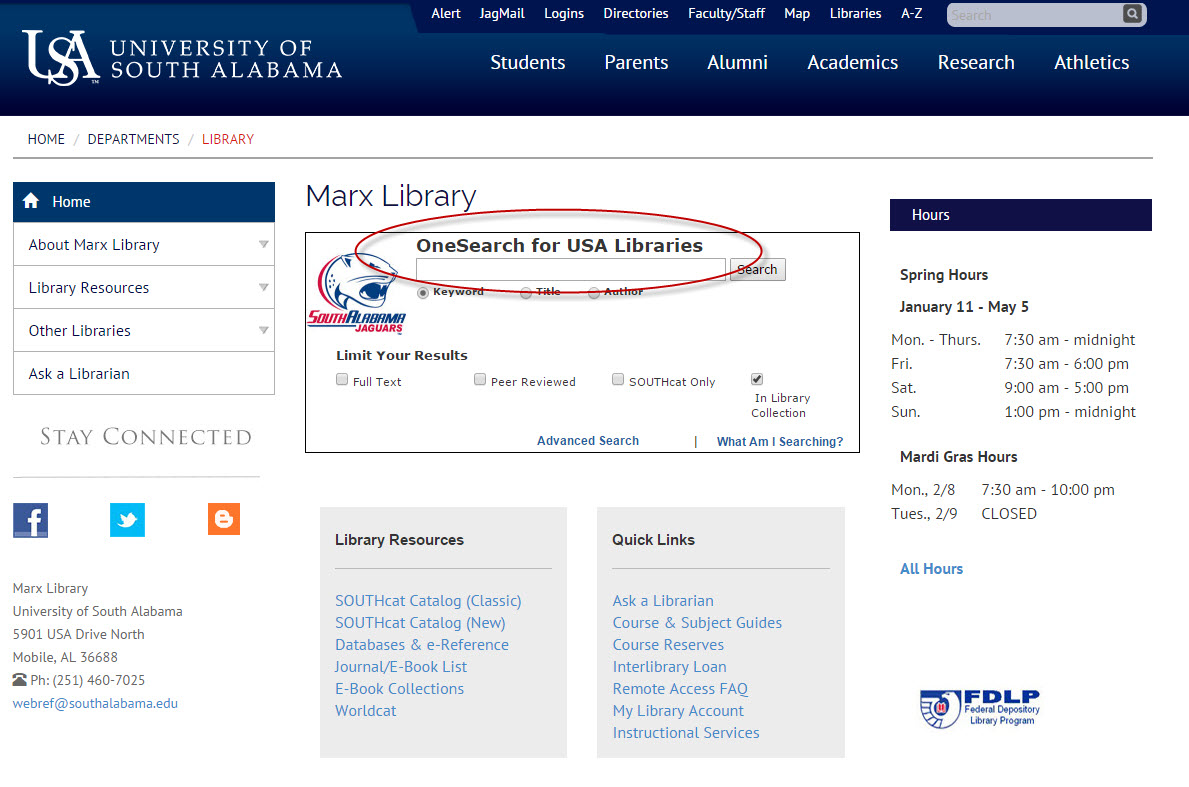Open SOUTHcat Catalog (Classic) link

pos(428,600)
